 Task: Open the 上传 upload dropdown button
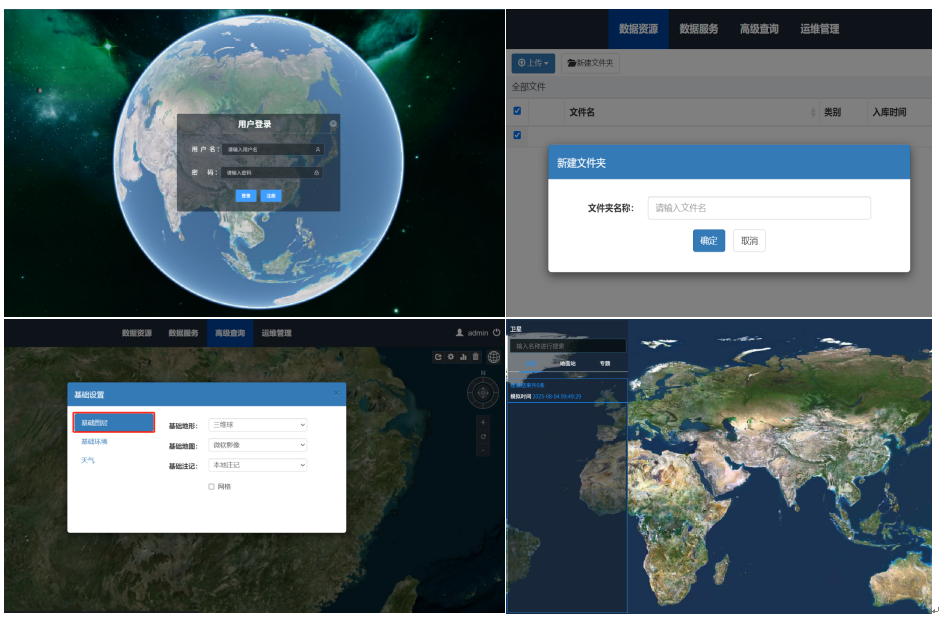tap(533, 63)
